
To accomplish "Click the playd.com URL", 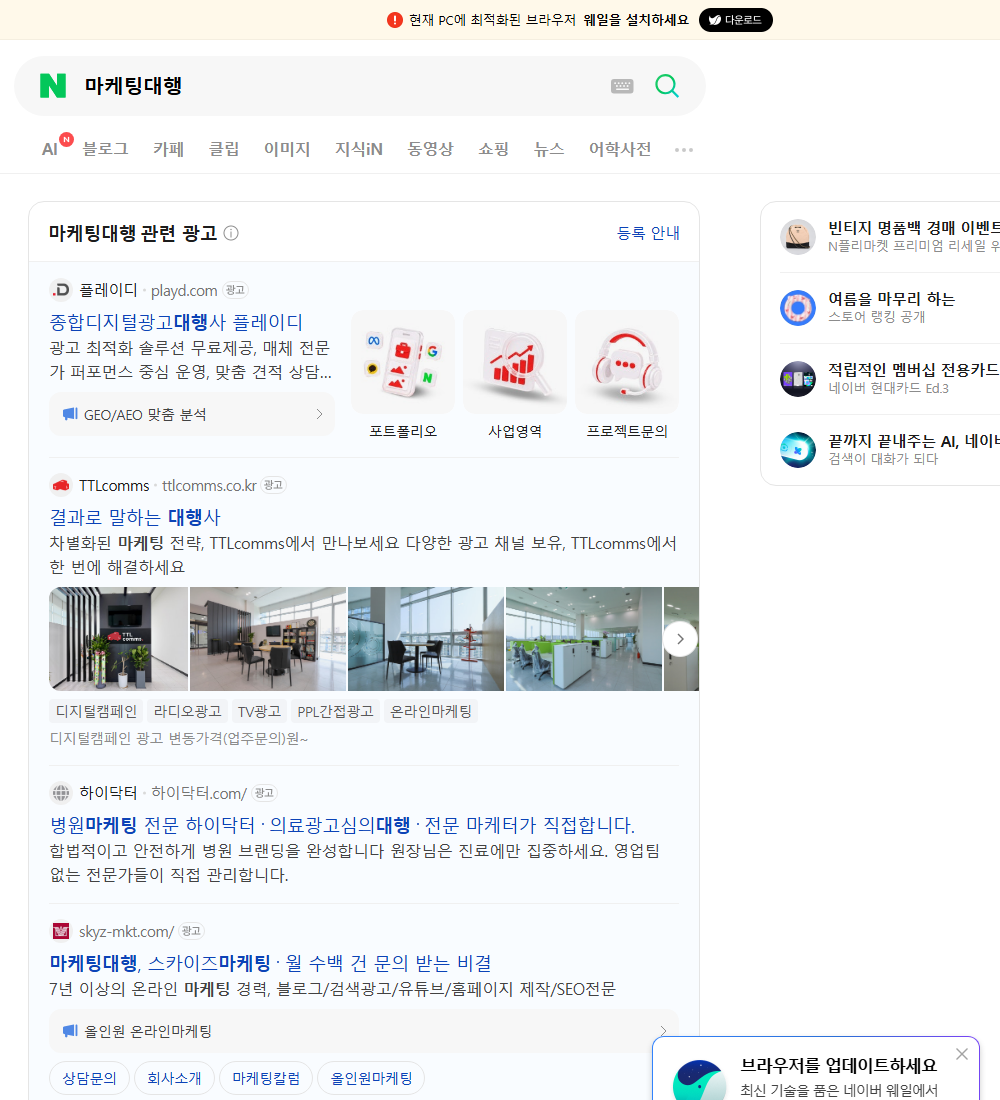I will click(184, 290).
